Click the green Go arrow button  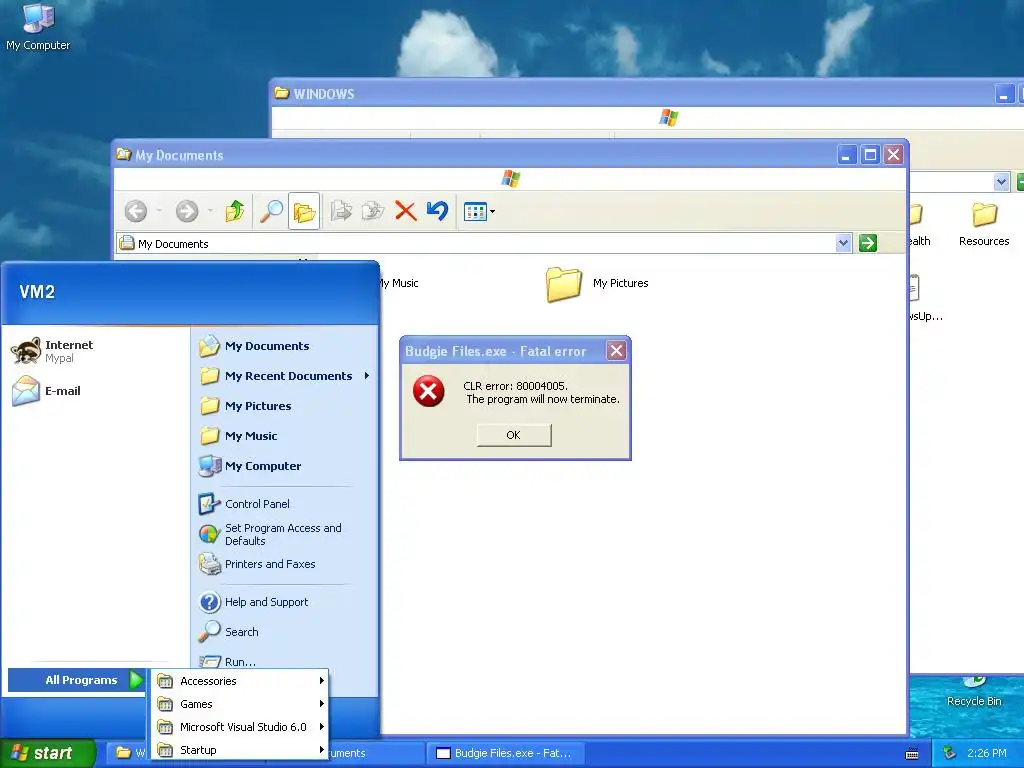pyautogui.click(x=867, y=243)
